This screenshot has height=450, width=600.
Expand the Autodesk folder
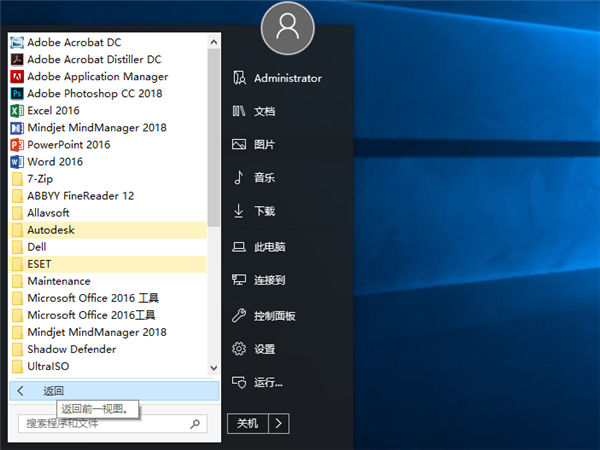pos(51,230)
